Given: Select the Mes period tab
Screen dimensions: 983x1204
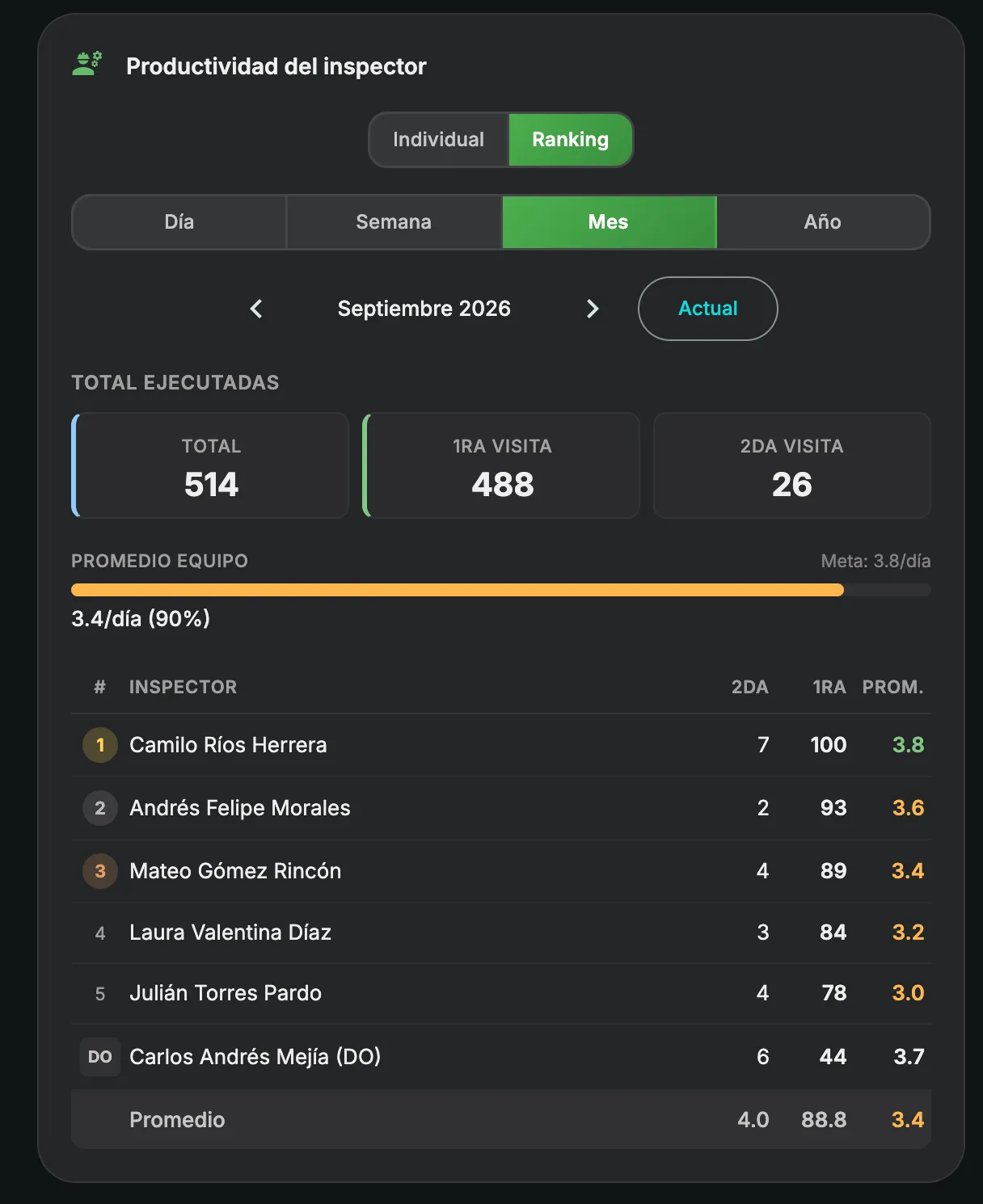Looking at the screenshot, I should pyautogui.click(x=609, y=222).
